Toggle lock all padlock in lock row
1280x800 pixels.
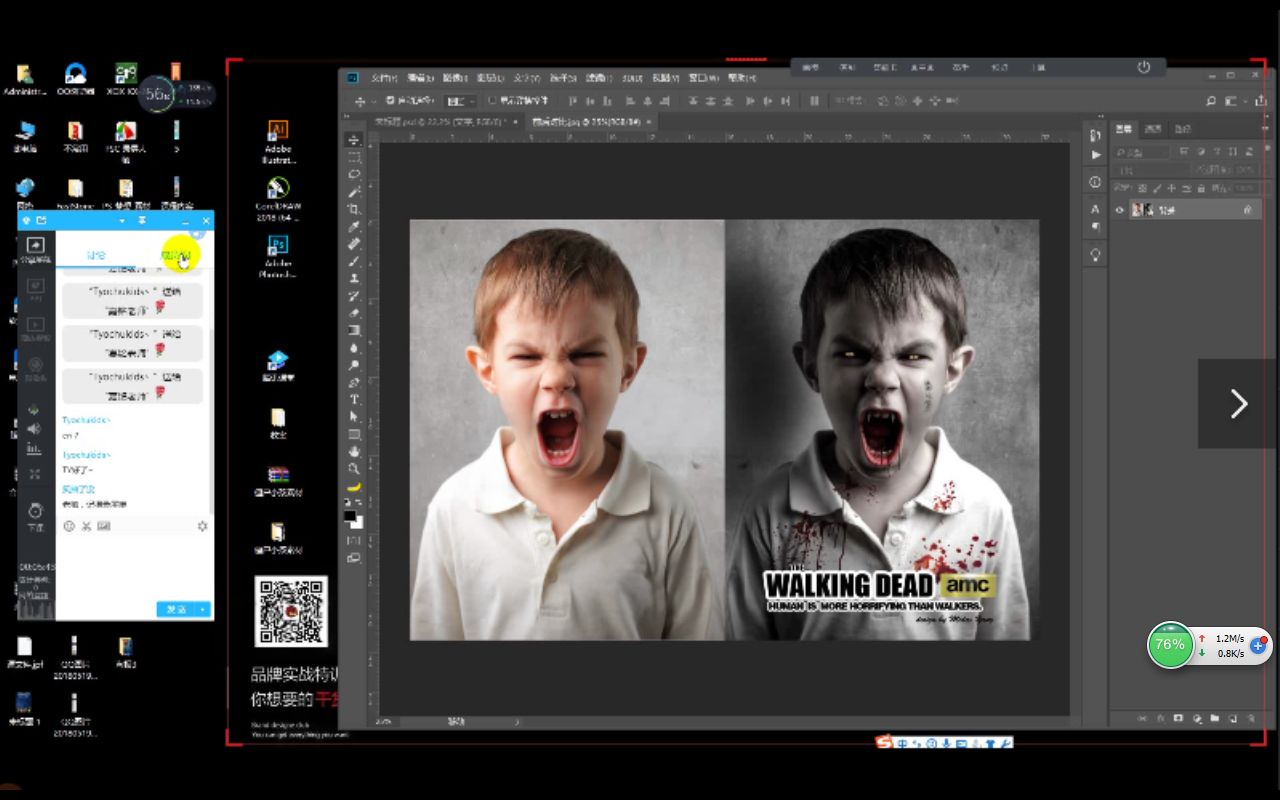pyautogui.click(x=1201, y=188)
